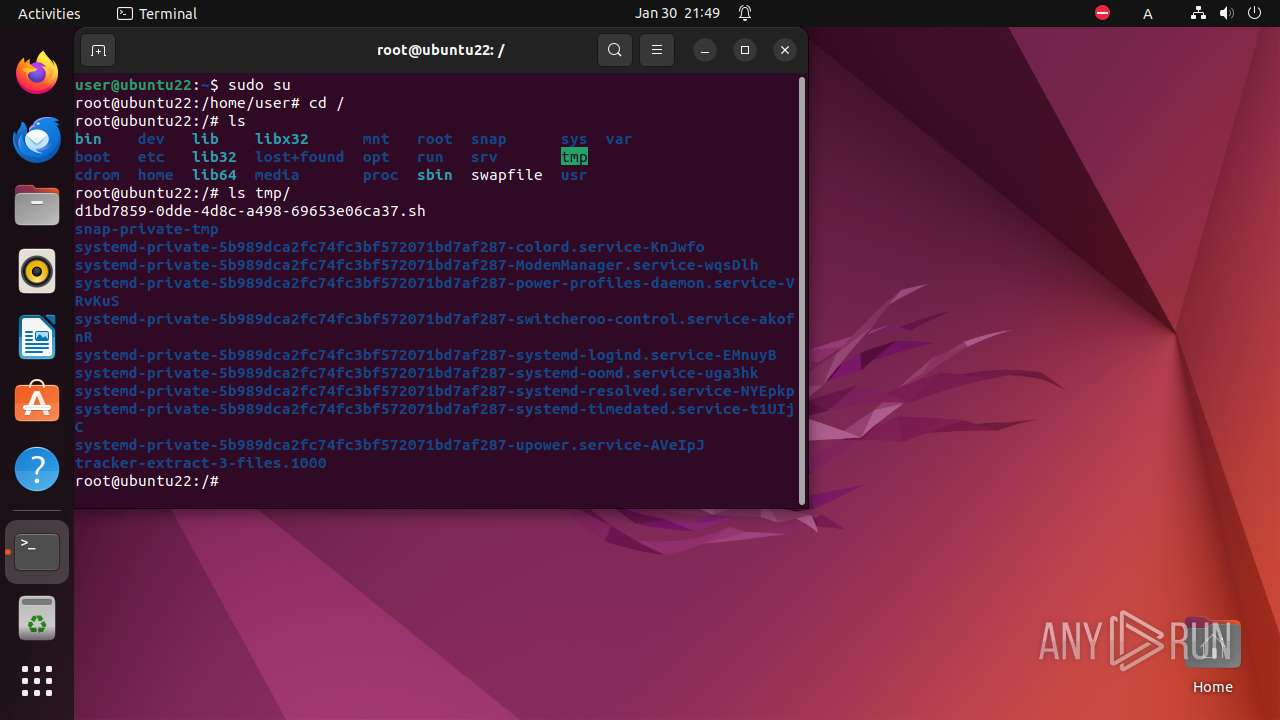1280x720 pixels.
Task: Click the snap-private-tmp entry
Action: [147, 229]
